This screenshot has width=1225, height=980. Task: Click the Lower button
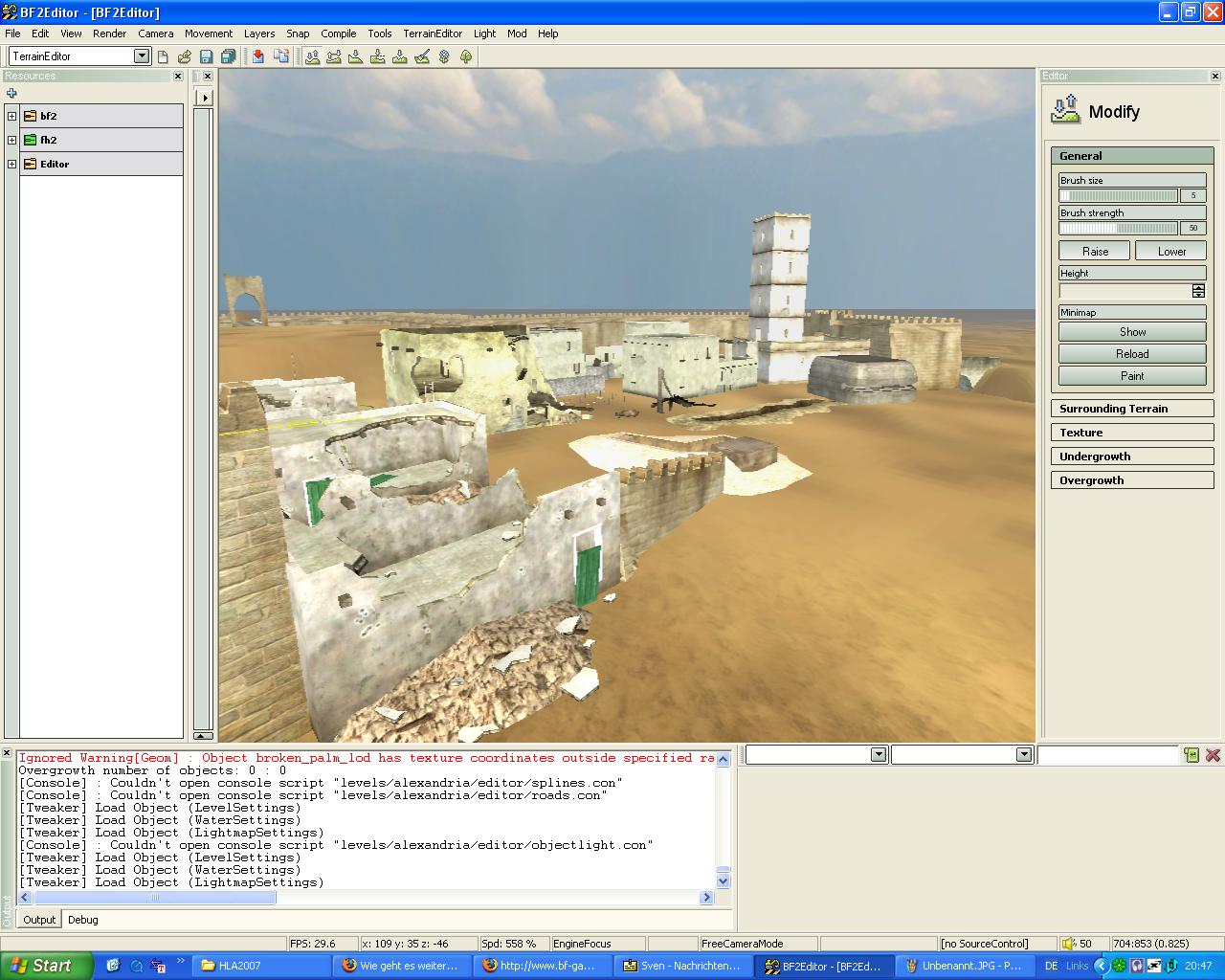(1171, 252)
